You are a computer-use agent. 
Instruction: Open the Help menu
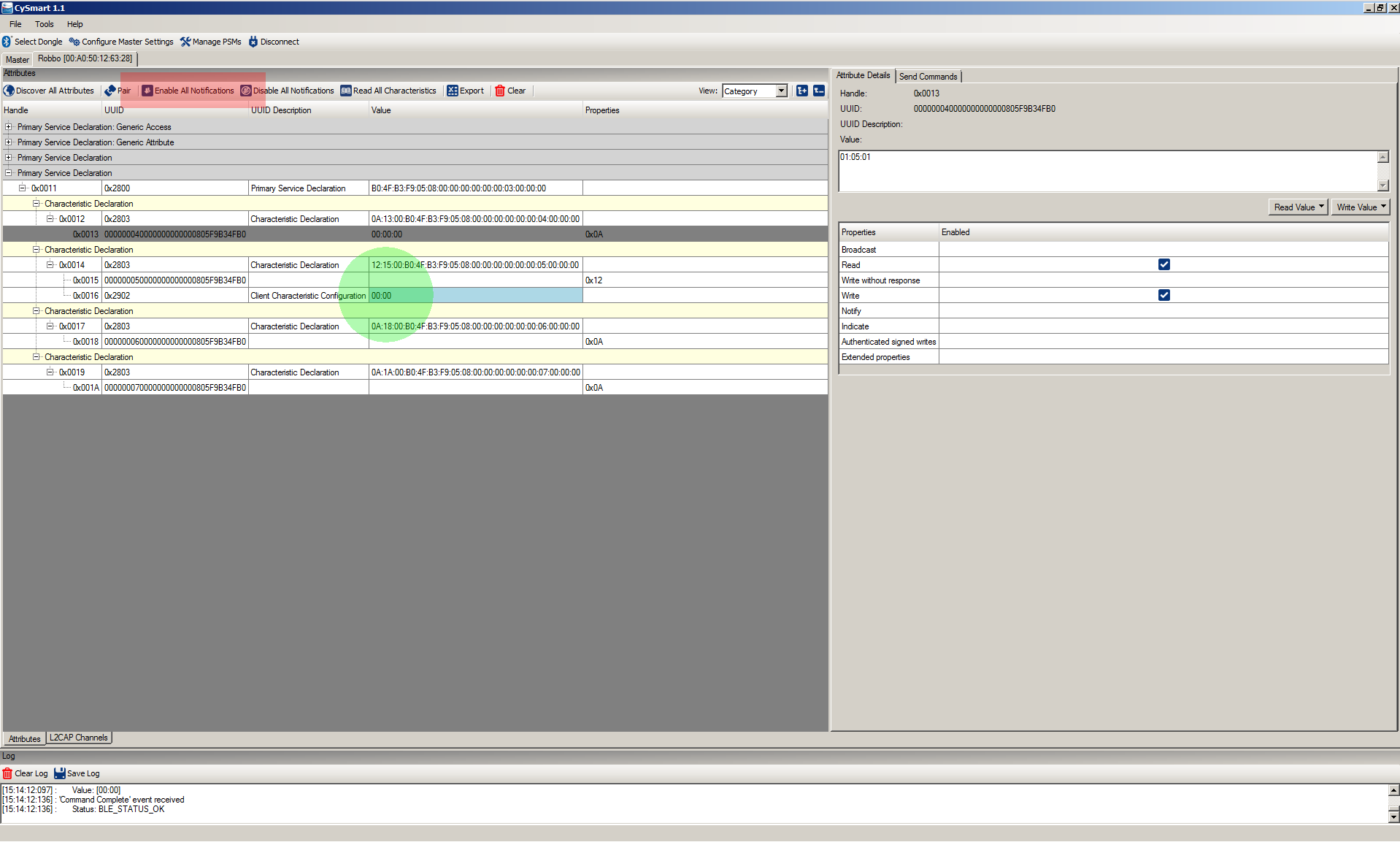coord(75,24)
